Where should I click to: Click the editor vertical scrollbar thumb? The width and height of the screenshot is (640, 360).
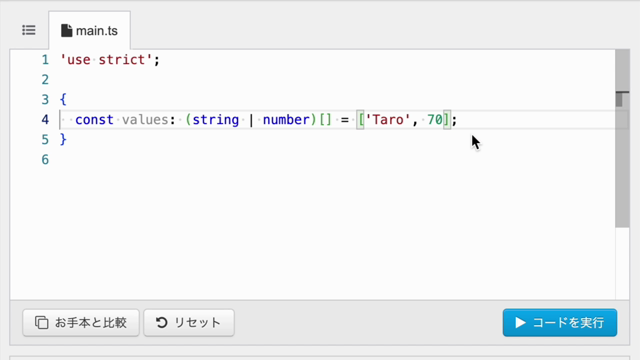(x=622, y=139)
